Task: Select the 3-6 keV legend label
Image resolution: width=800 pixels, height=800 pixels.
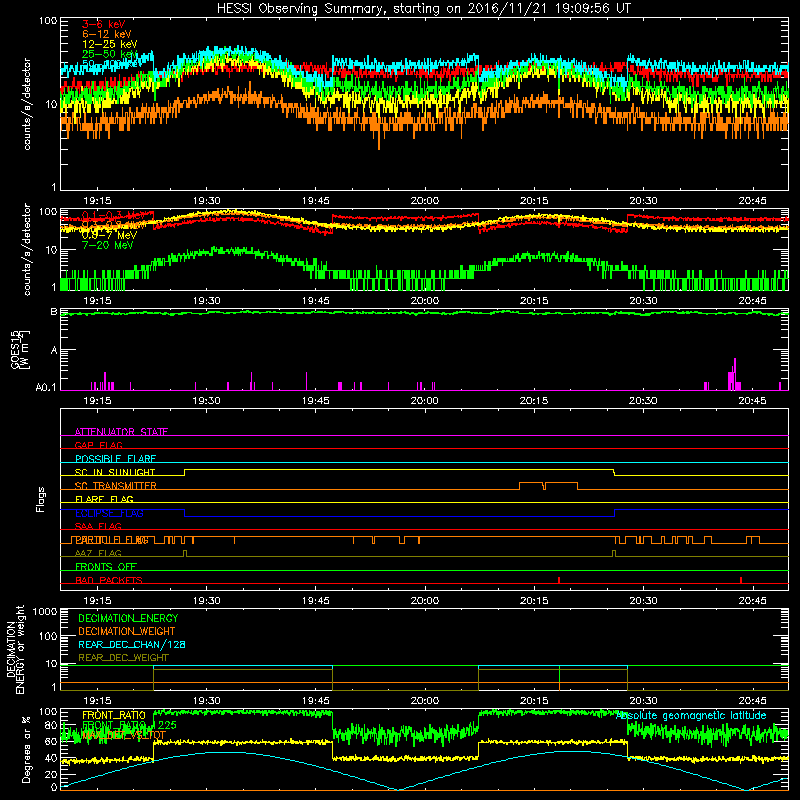Action: (x=104, y=24)
